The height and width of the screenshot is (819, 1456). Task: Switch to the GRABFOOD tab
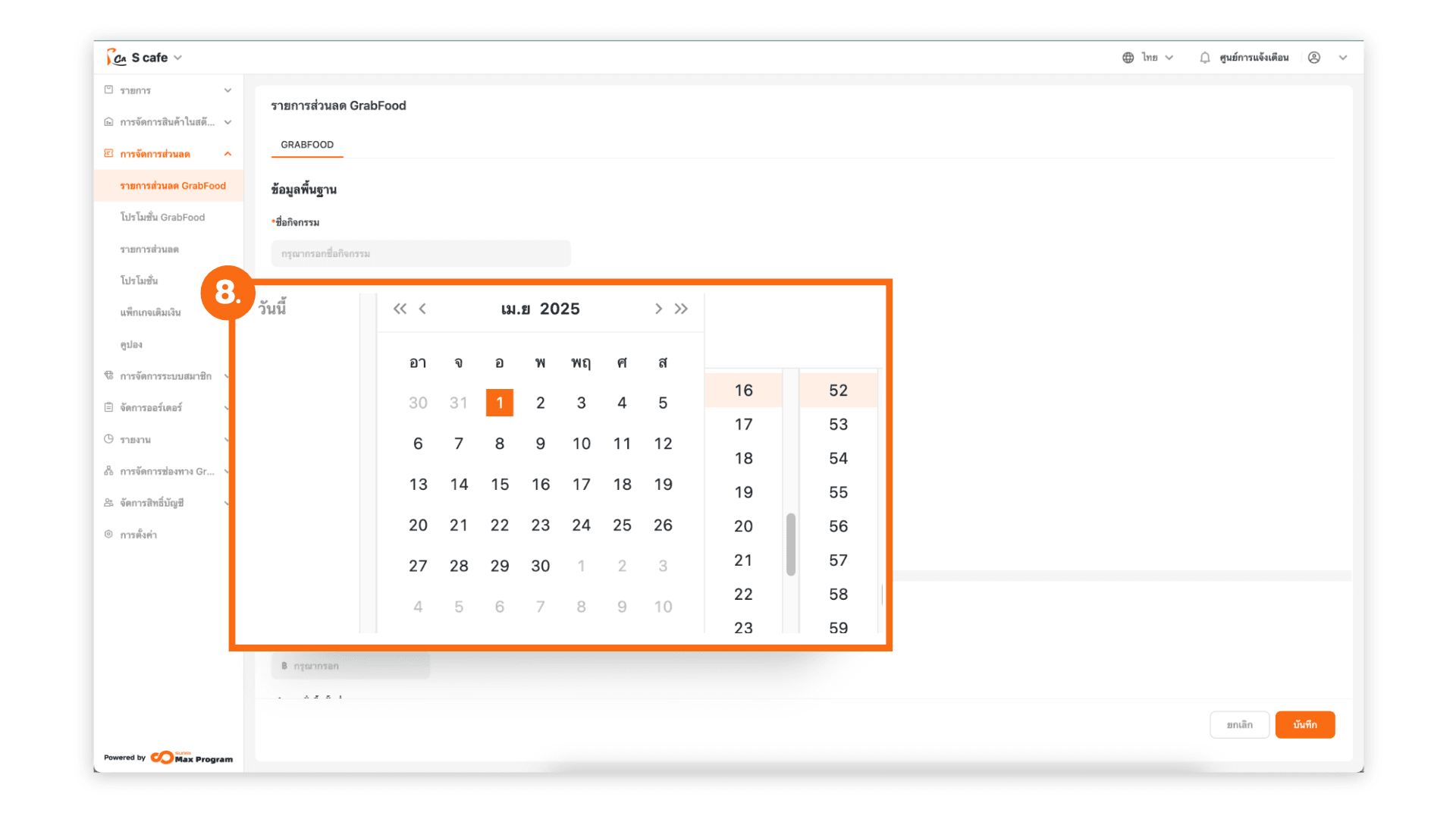pos(306,145)
